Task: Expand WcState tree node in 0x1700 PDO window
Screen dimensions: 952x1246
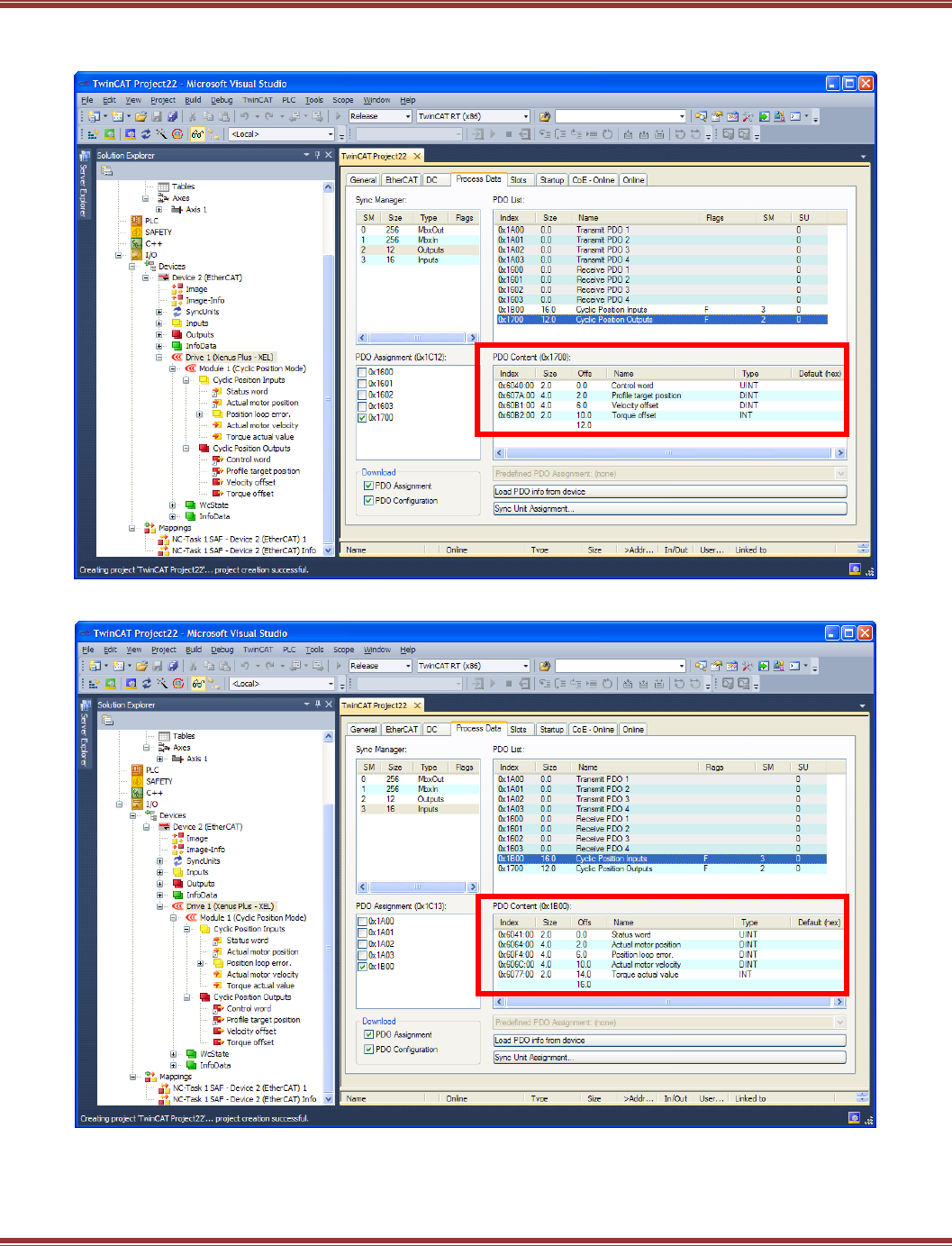Action: point(173,505)
